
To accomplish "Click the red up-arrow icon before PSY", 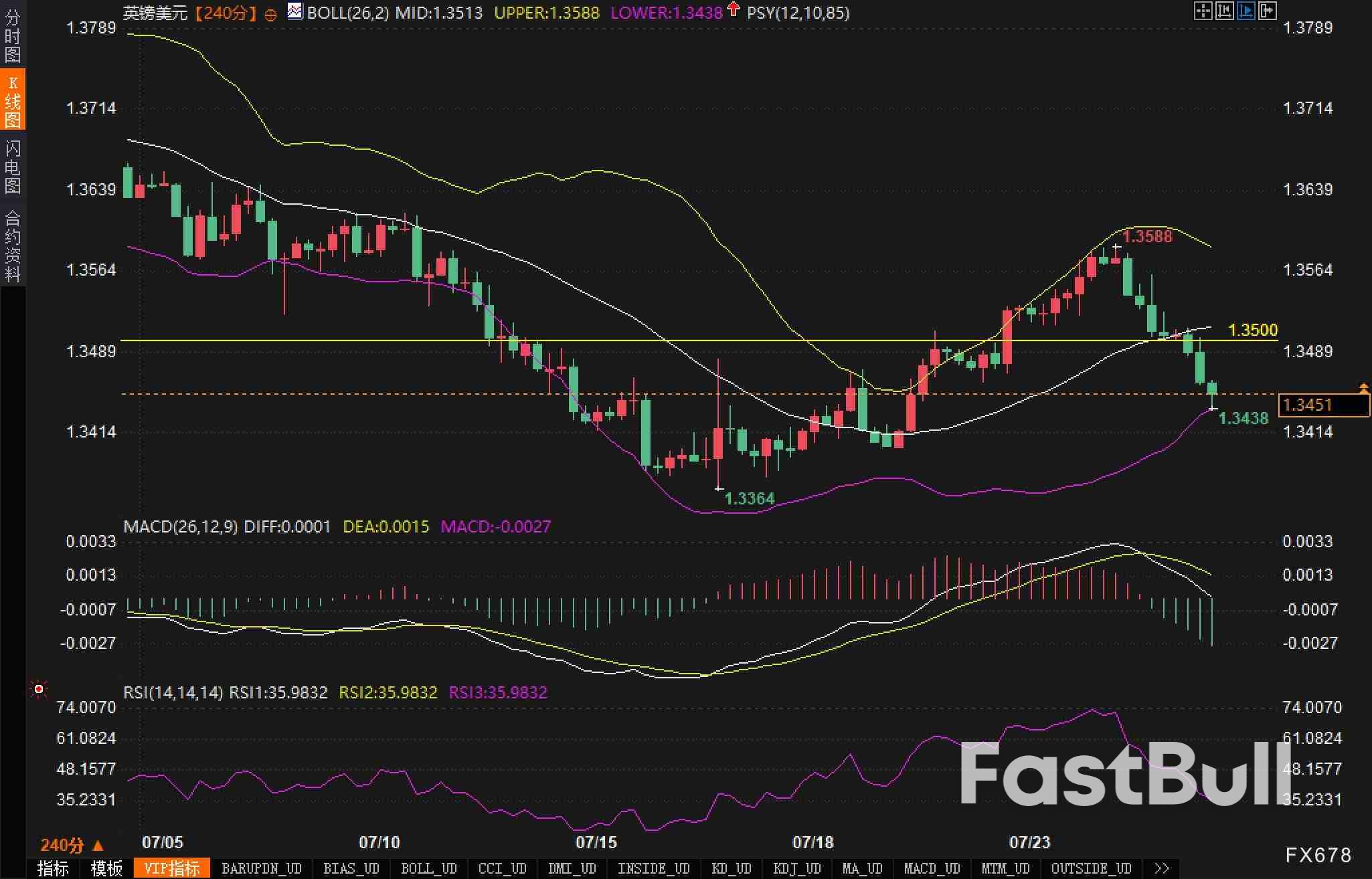I will pos(734,9).
